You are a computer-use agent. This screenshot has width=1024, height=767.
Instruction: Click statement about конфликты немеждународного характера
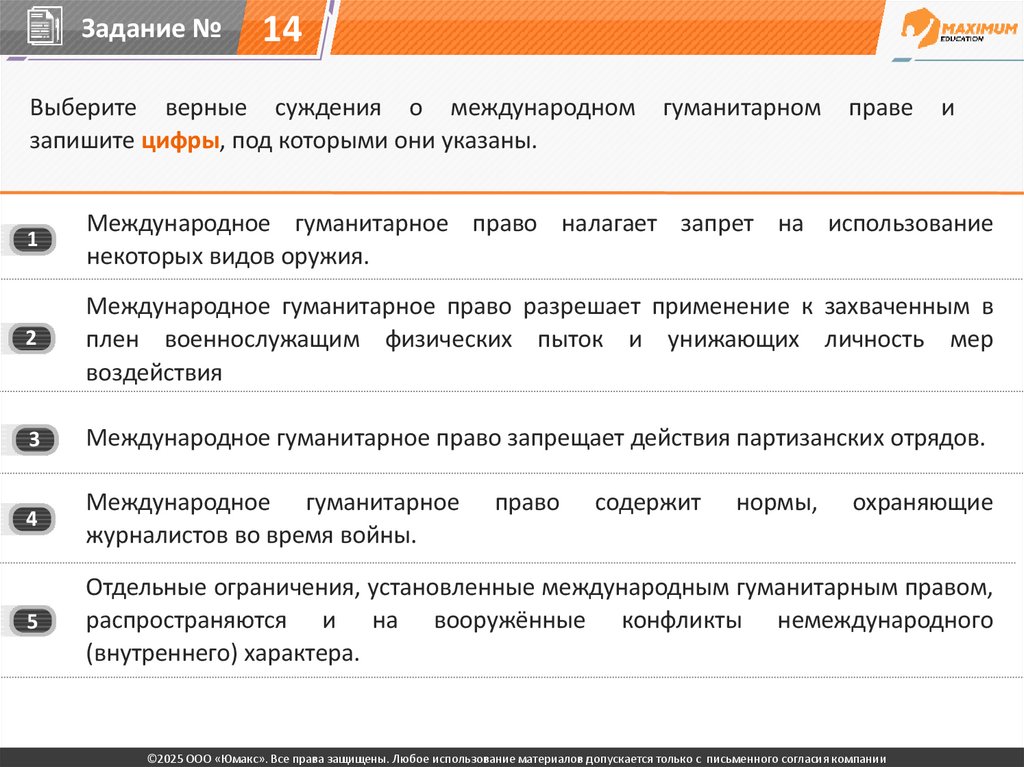tap(539, 620)
